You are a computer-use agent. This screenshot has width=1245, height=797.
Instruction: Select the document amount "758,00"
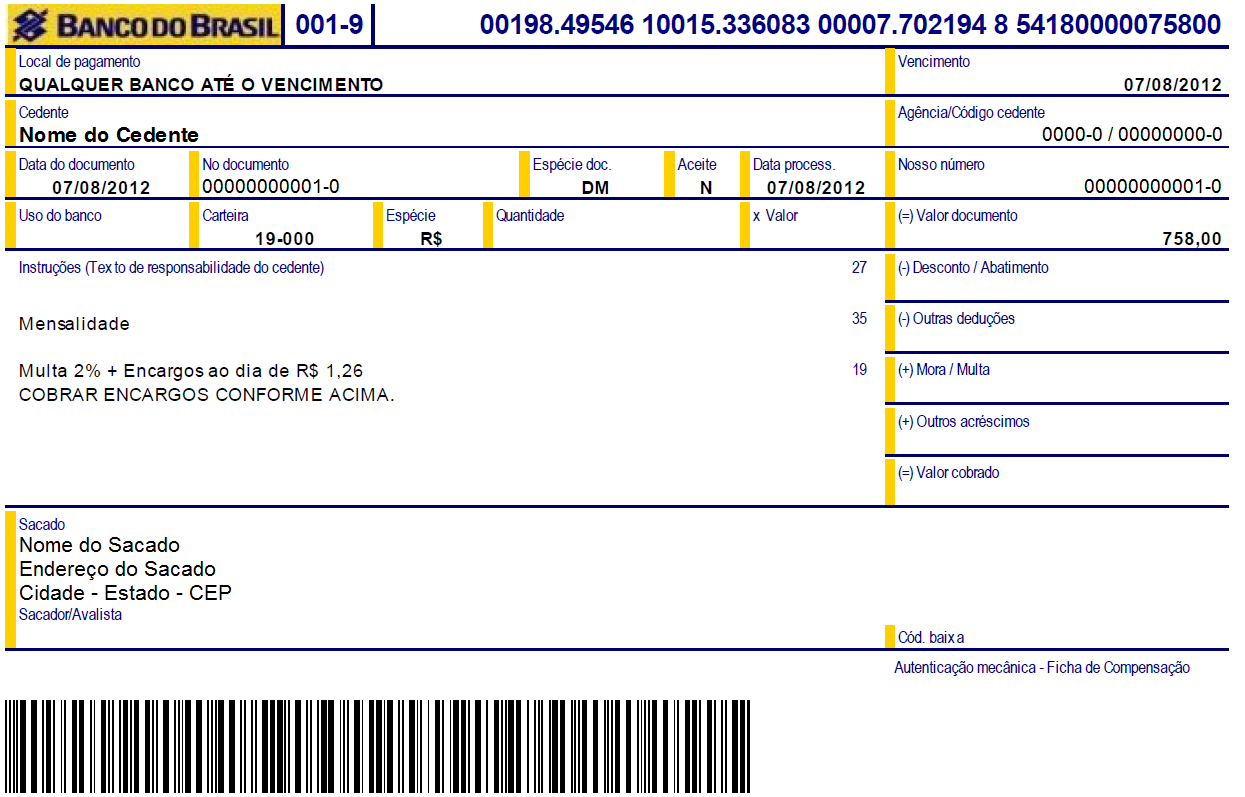(x=1192, y=238)
